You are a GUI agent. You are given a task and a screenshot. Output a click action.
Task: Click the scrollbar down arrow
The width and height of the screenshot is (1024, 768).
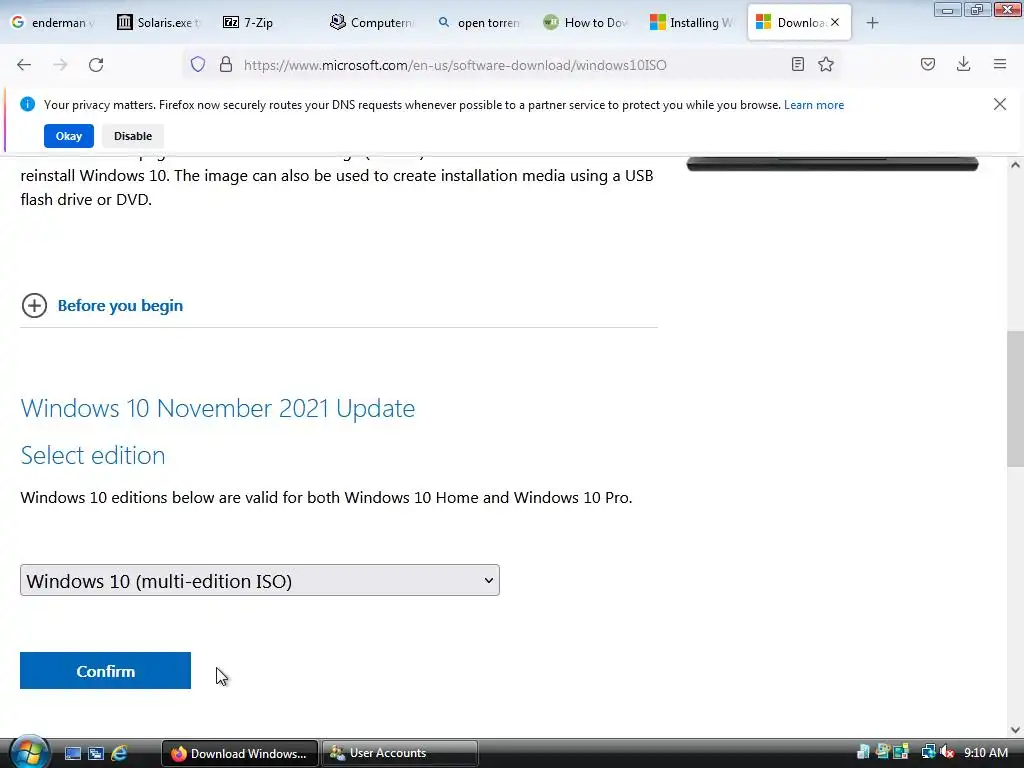(1015, 729)
